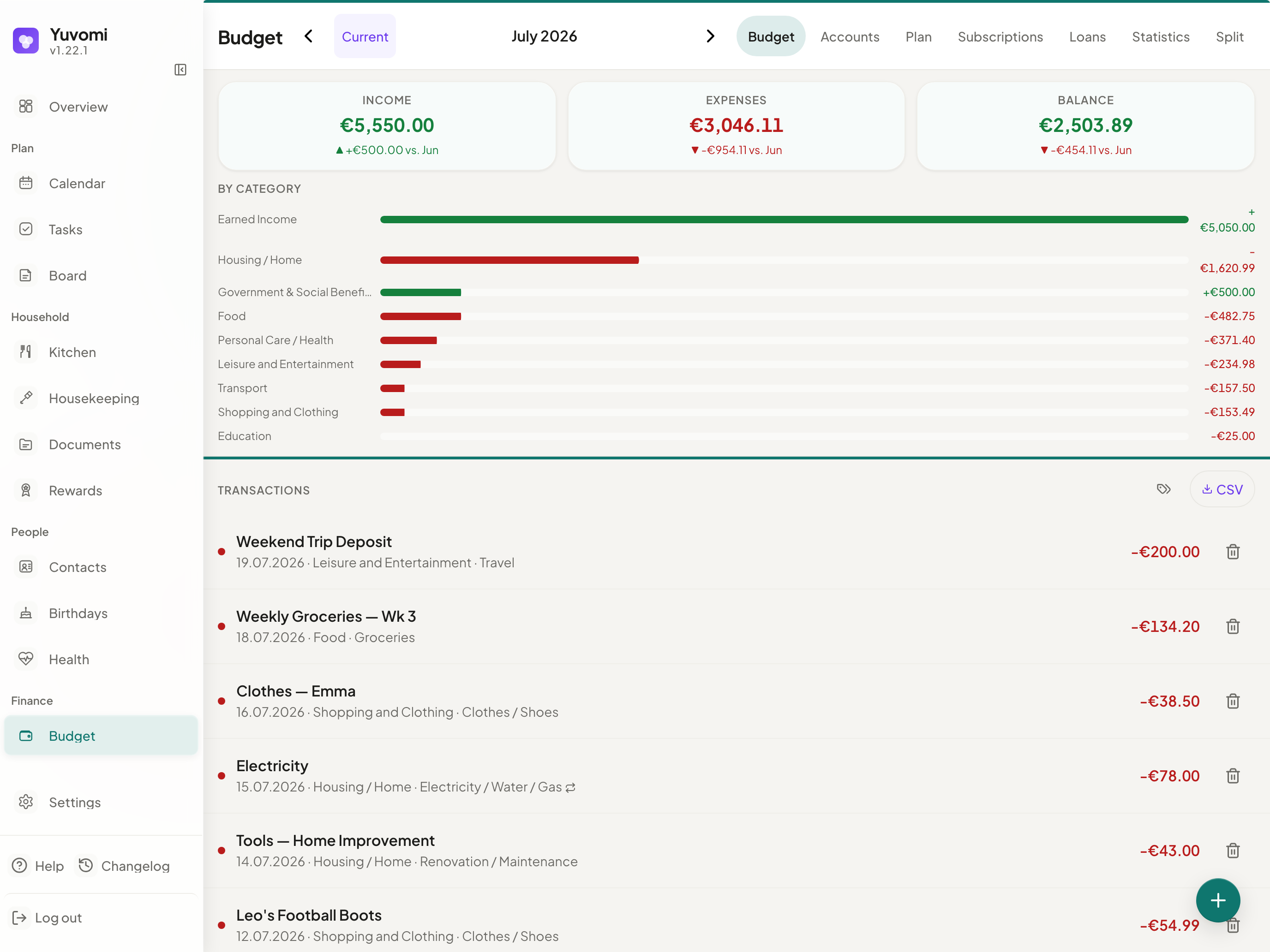Viewport: 1270px width, 952px height.
Task: Click the Log out text
Action: pos(59,917)
